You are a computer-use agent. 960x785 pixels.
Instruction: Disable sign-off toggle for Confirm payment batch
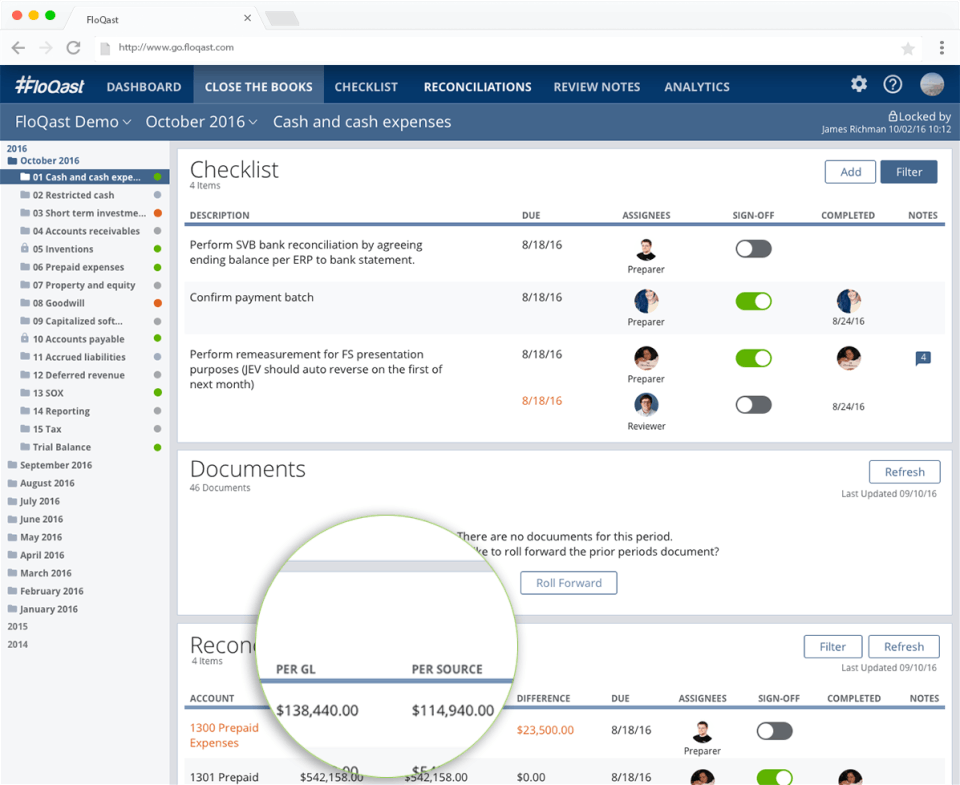753,300
